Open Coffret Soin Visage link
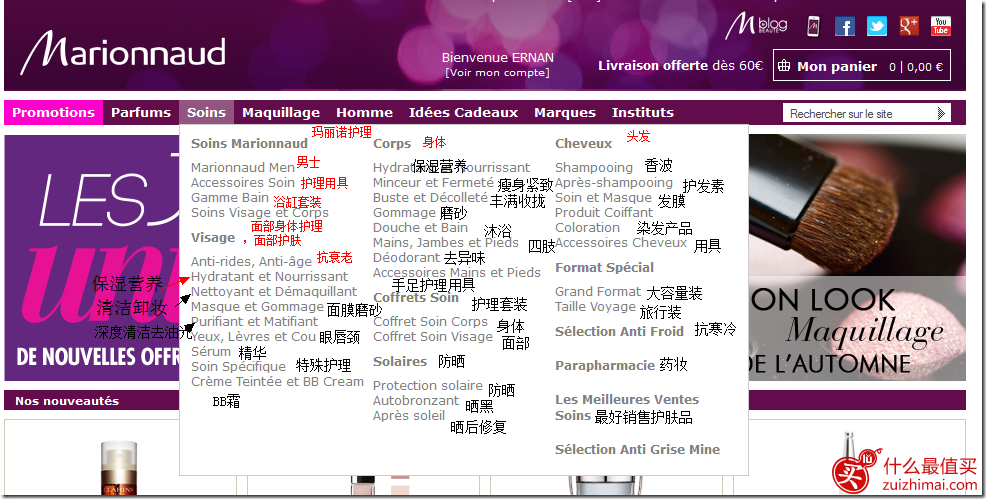Image resolution: width=986 pixels, height=499 pixels. 433,337
